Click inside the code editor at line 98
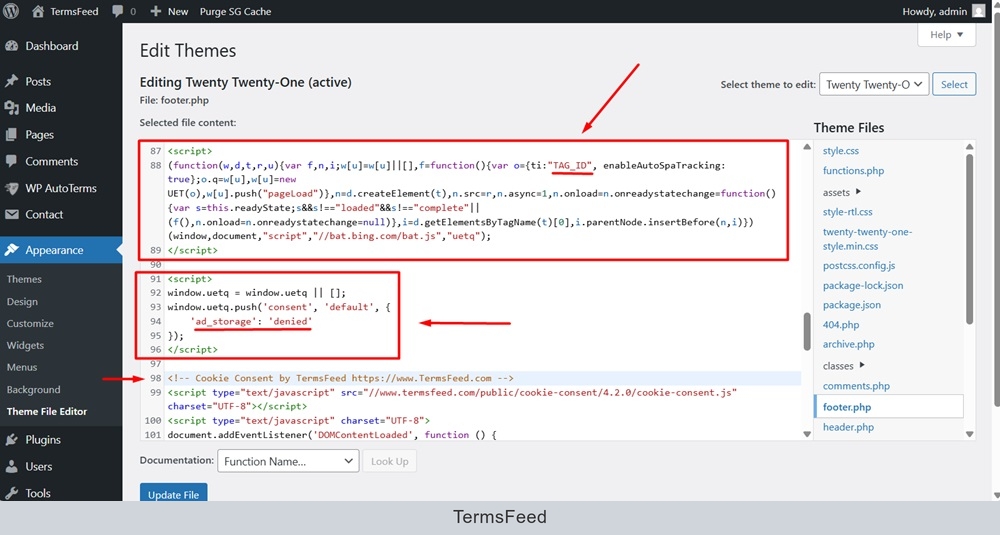Screen dimensions: 1000x535 [x=483, y=378]
